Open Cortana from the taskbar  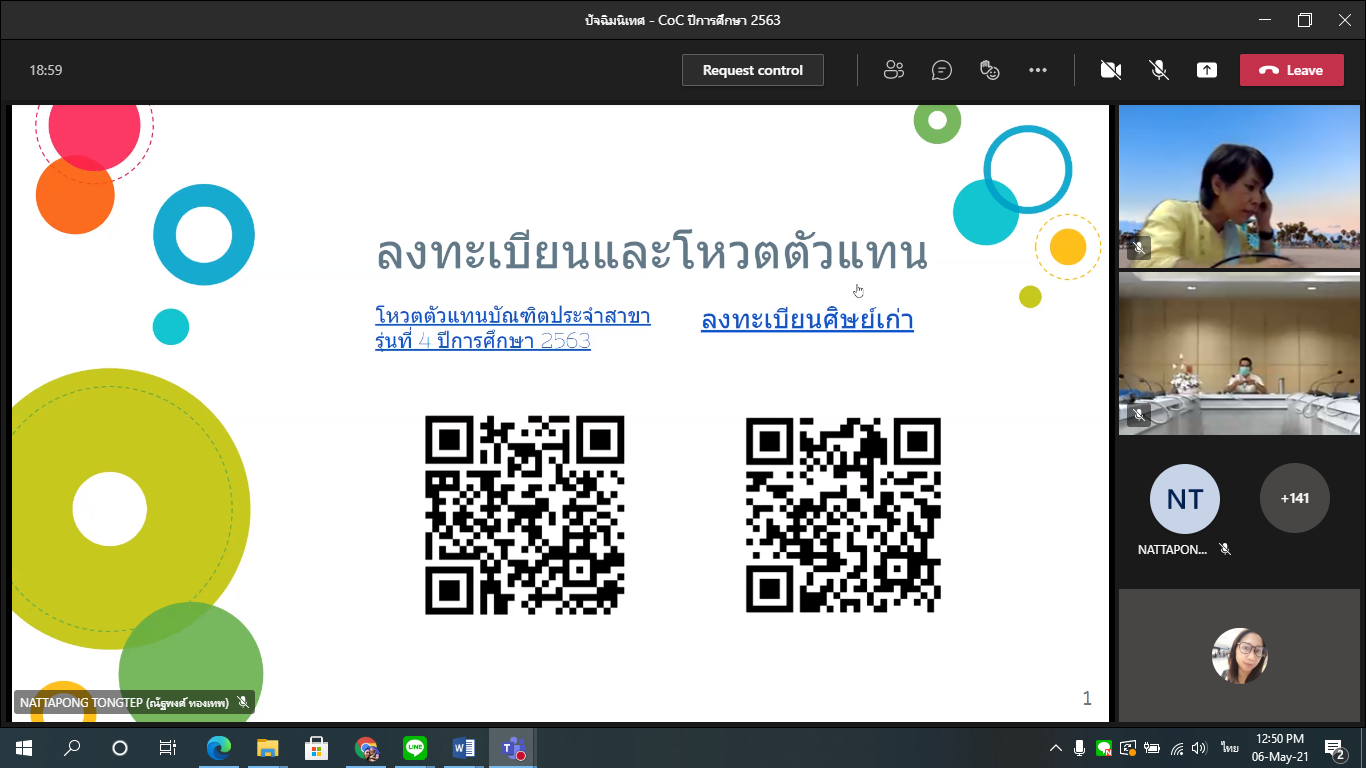(x=120, y=747)
